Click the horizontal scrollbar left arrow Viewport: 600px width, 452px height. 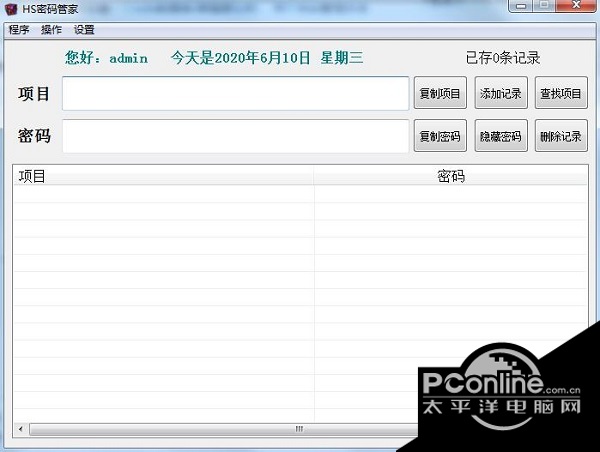point(21,429)
